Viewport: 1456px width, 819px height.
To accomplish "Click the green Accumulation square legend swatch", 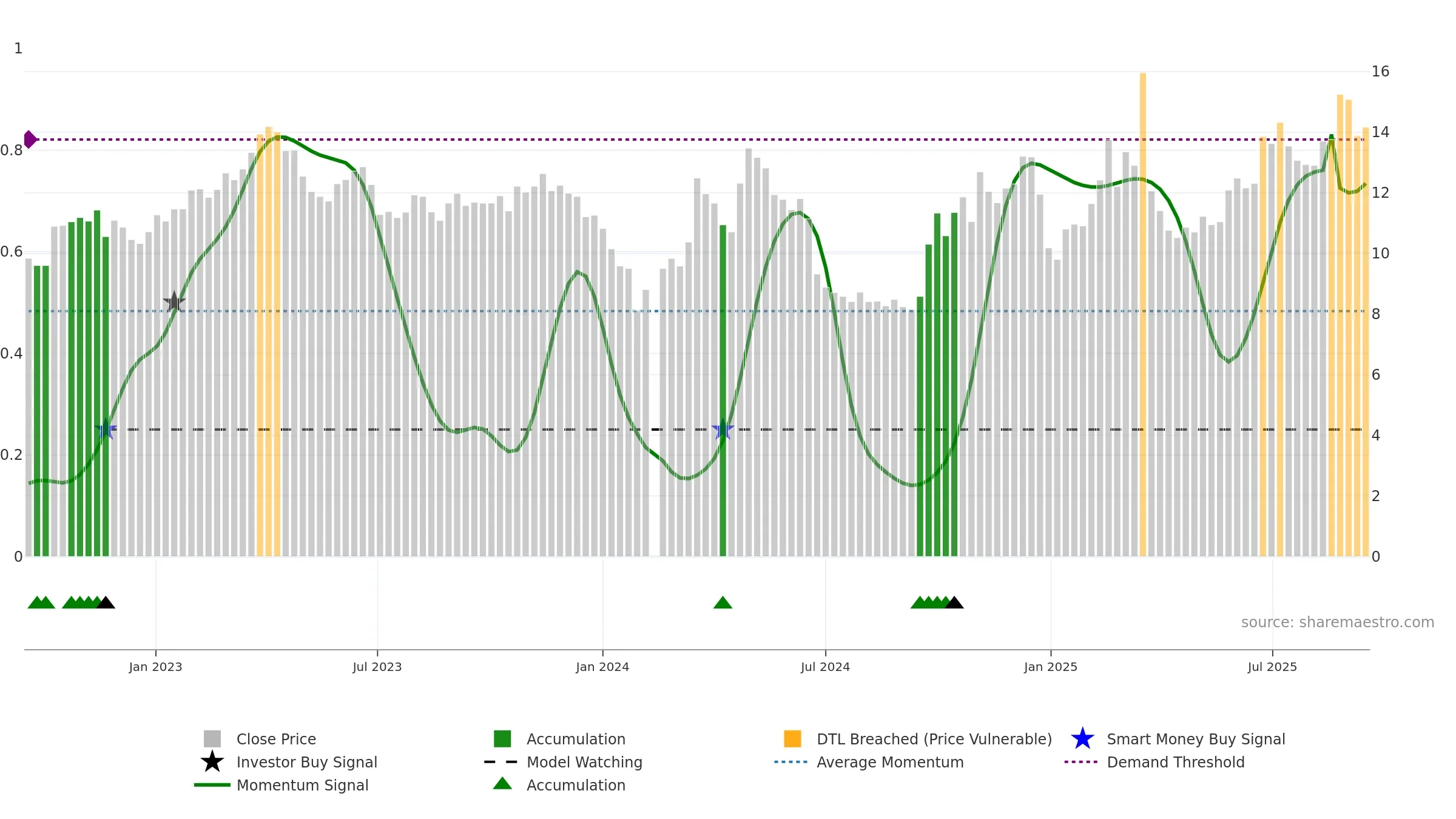I will (502, 739).
